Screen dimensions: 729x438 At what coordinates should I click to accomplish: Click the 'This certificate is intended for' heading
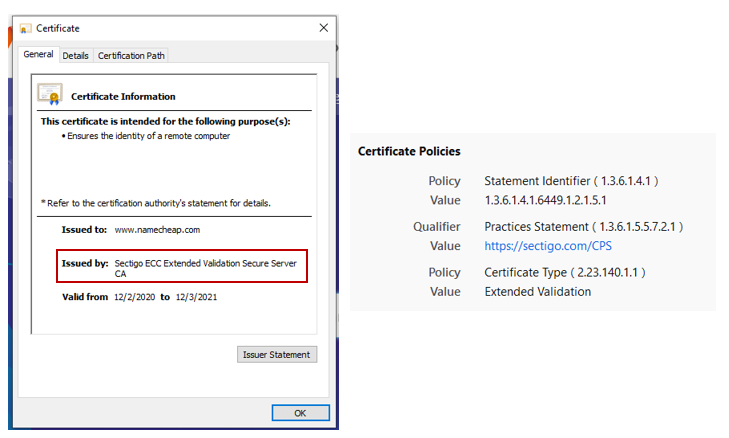(x=166, y=121)
